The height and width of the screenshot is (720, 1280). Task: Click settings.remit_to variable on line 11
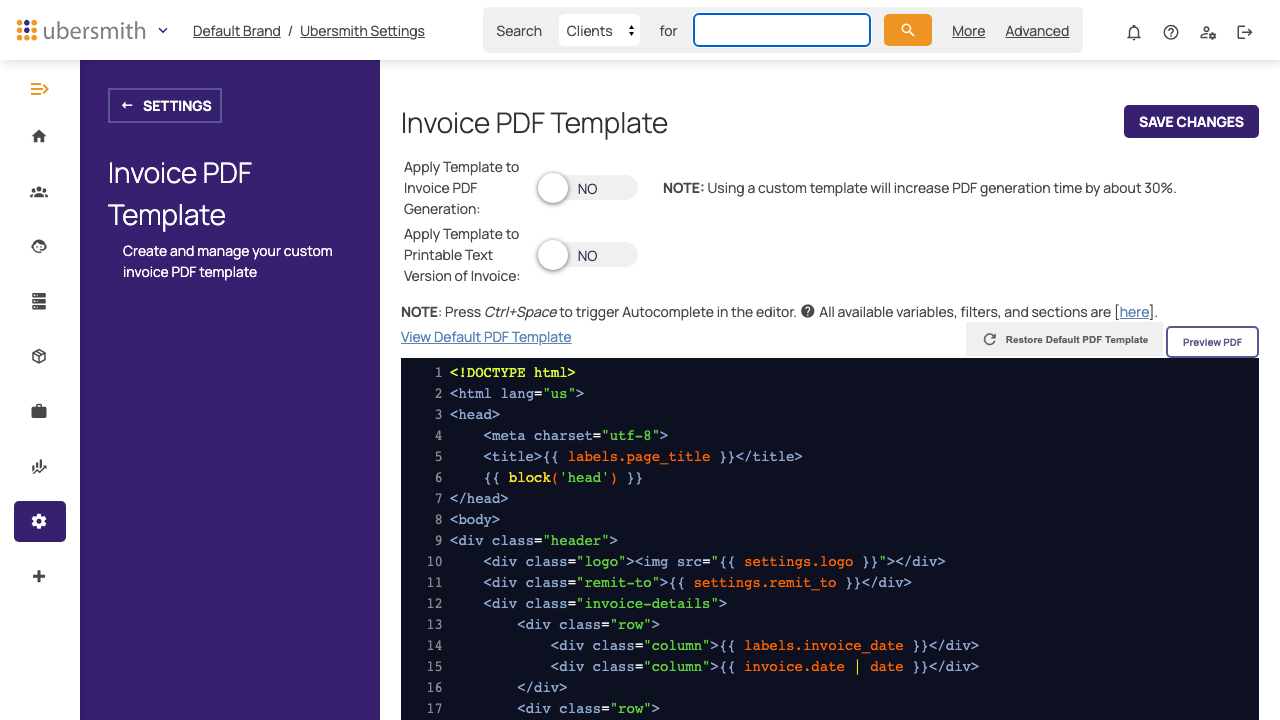tap(765, 582)
